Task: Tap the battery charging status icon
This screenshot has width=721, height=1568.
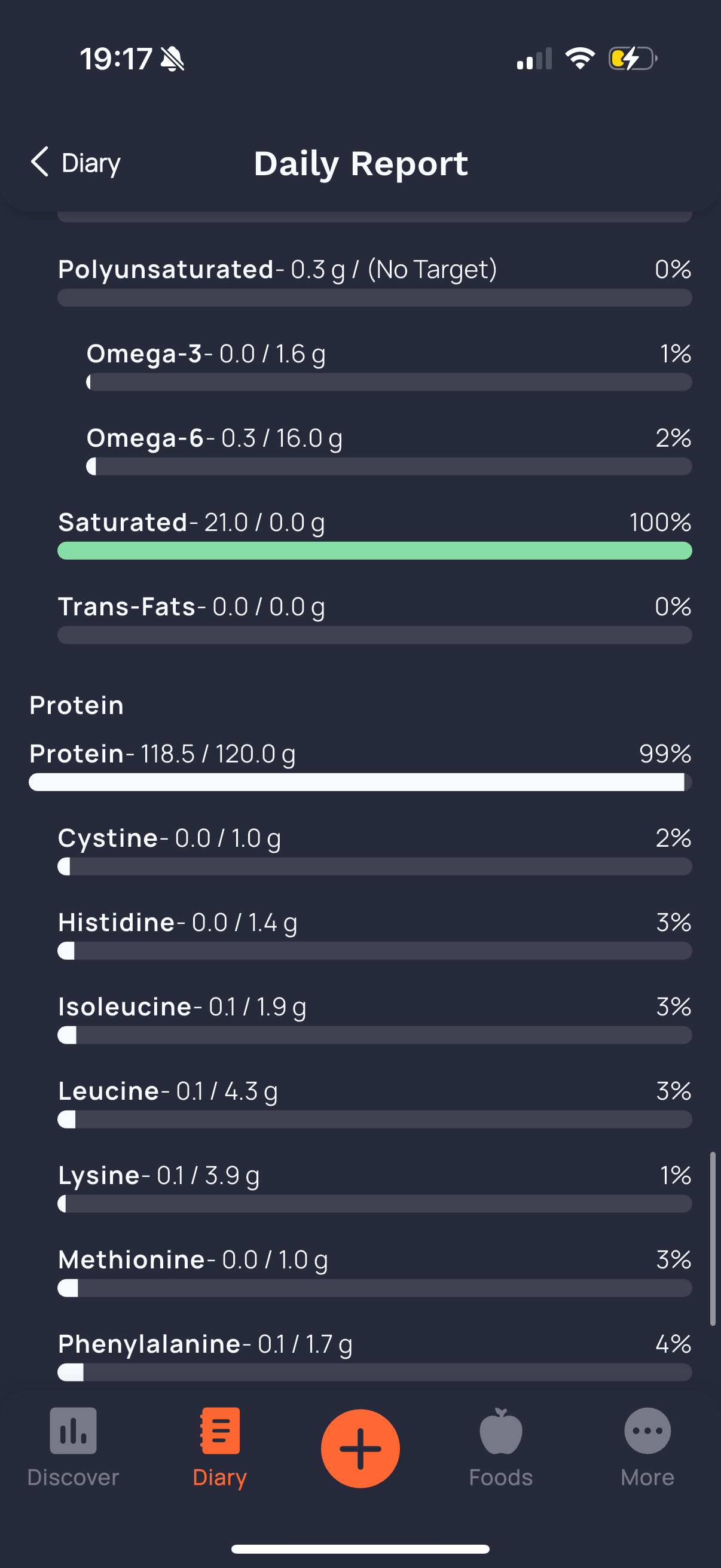Action: [x=633, y=59]
